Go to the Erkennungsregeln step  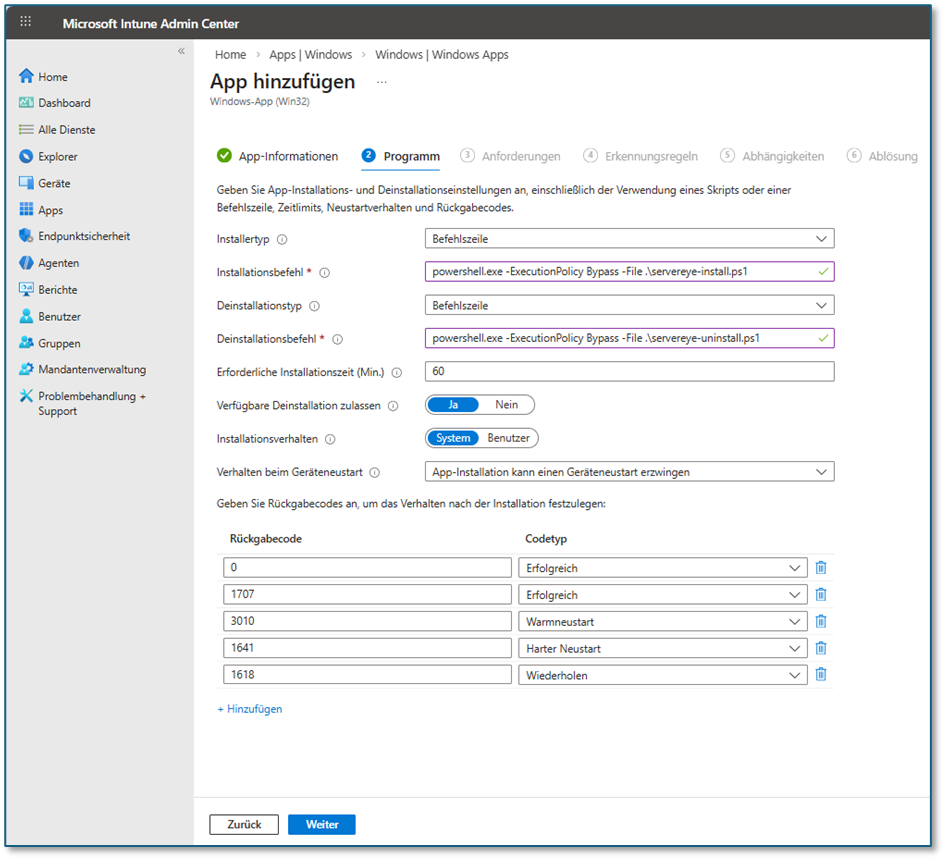(x=640, y=156)
